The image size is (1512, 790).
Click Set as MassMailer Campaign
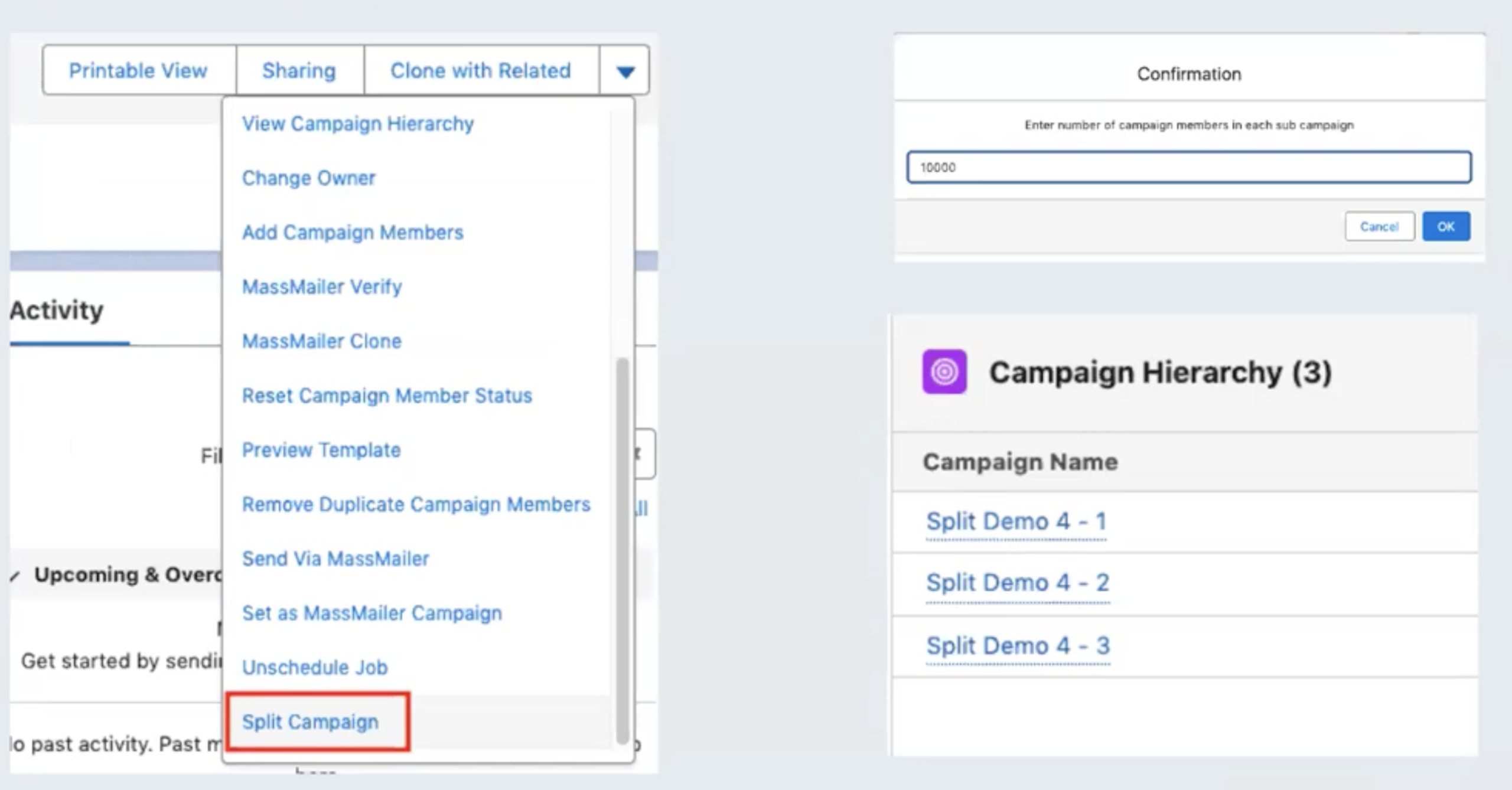pos(372,613)
